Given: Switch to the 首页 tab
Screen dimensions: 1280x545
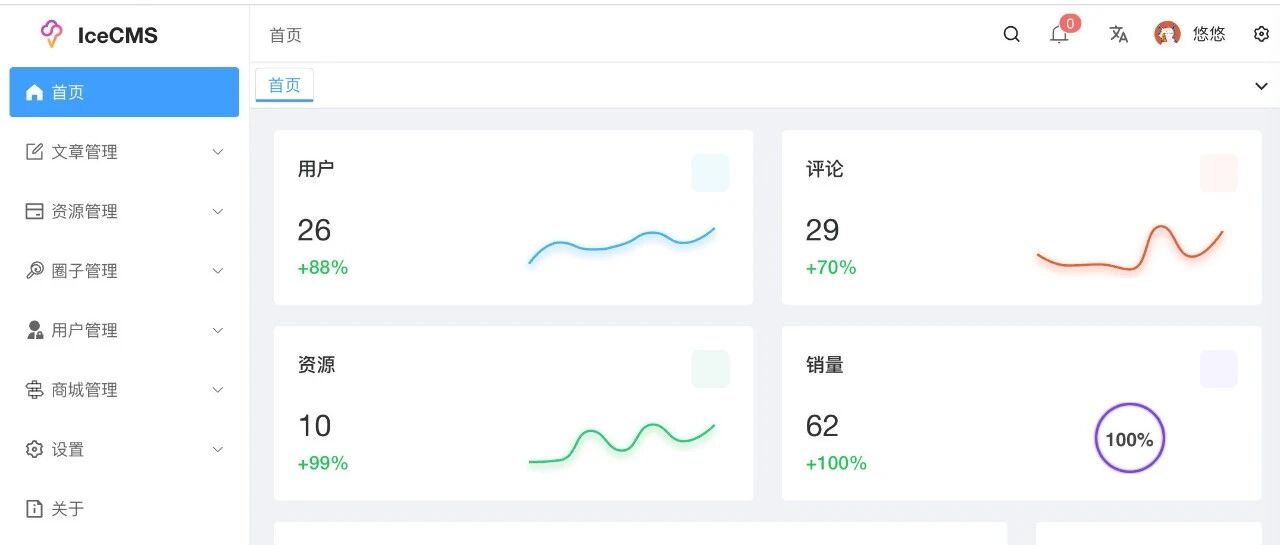Looking at the screenshot, I should pyautogui.click(x=285, y=85).
